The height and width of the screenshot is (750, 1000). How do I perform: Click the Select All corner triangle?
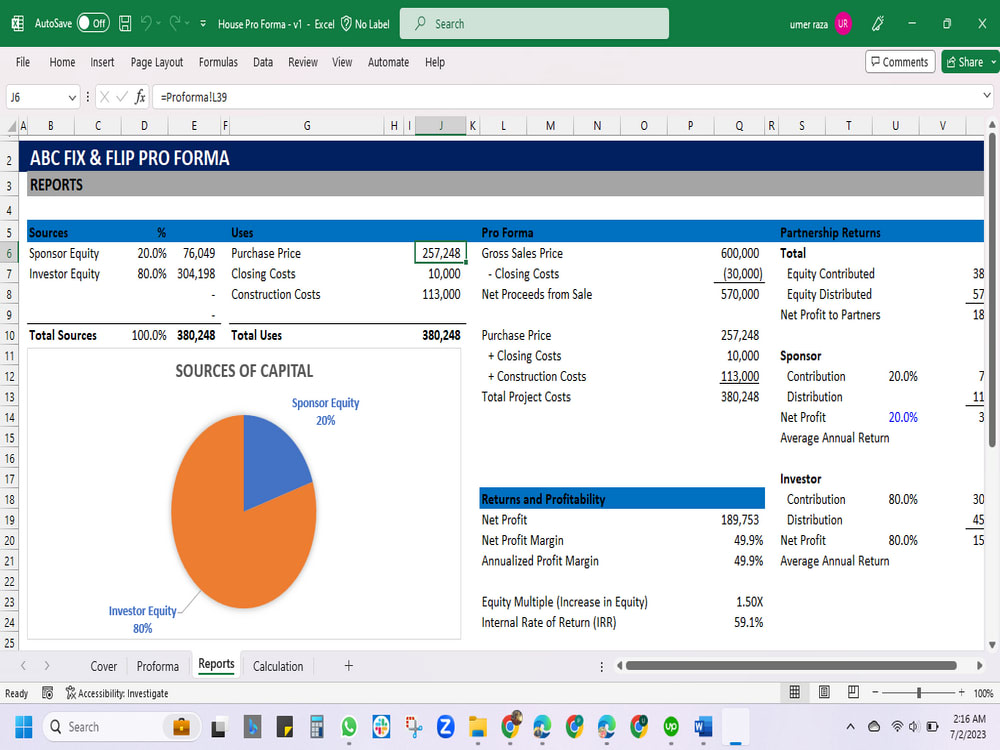point(11,126)
